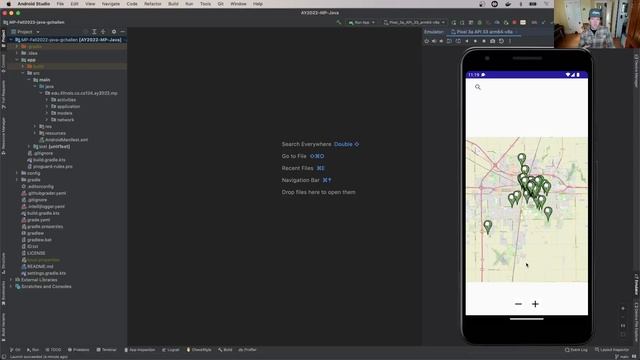Image resolution: width=640 pixels, height=360 pixels.
Task: Open the Tools menu
Action: point(205,4)
